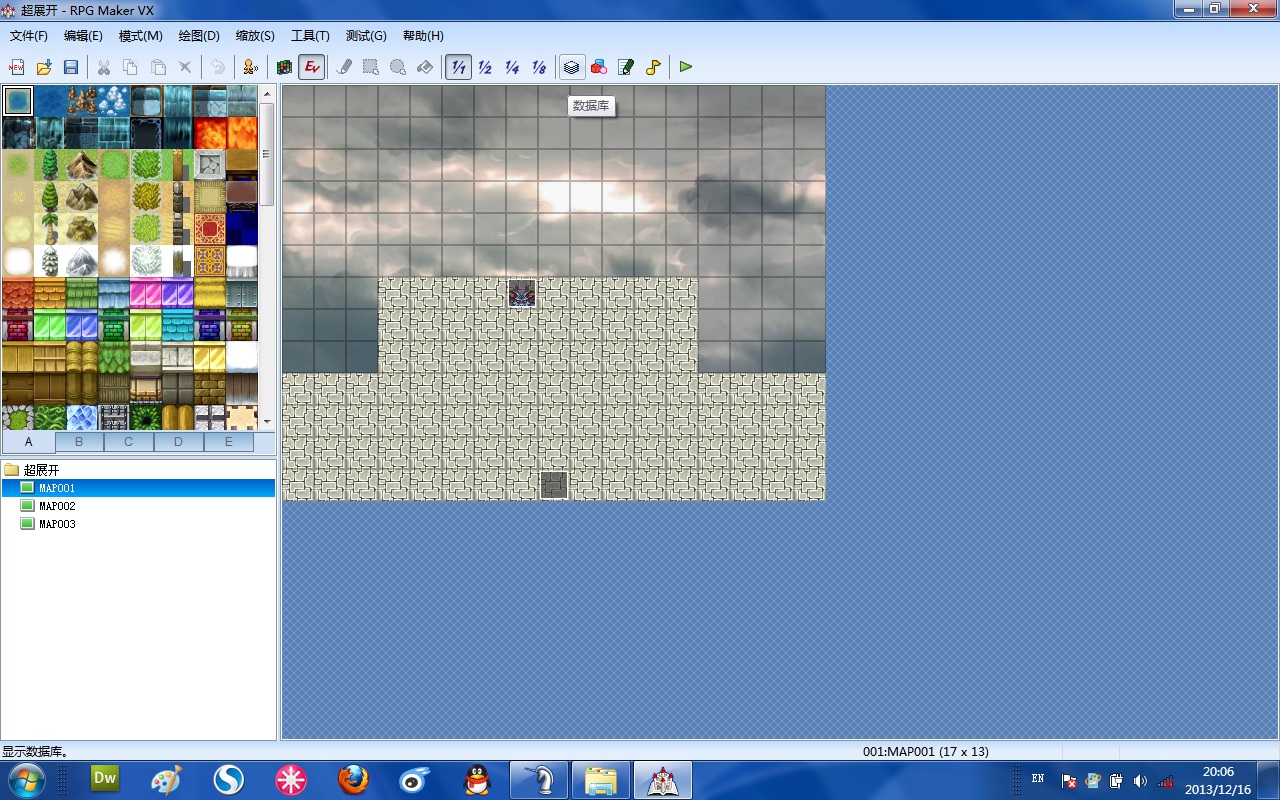Open the 缩放(S) menu
1280x800 pixels.
pyautogui.click(x=255, y=36)
